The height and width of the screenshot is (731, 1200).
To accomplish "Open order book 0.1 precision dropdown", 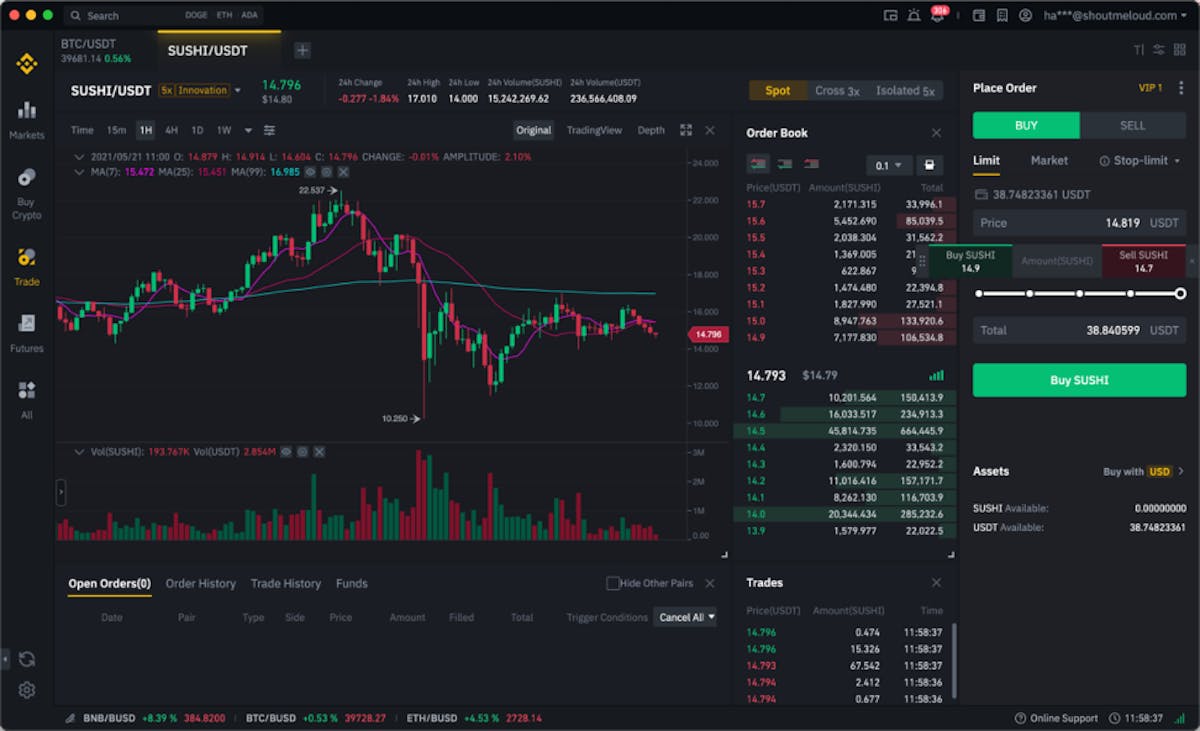I will tap(888, 165).
